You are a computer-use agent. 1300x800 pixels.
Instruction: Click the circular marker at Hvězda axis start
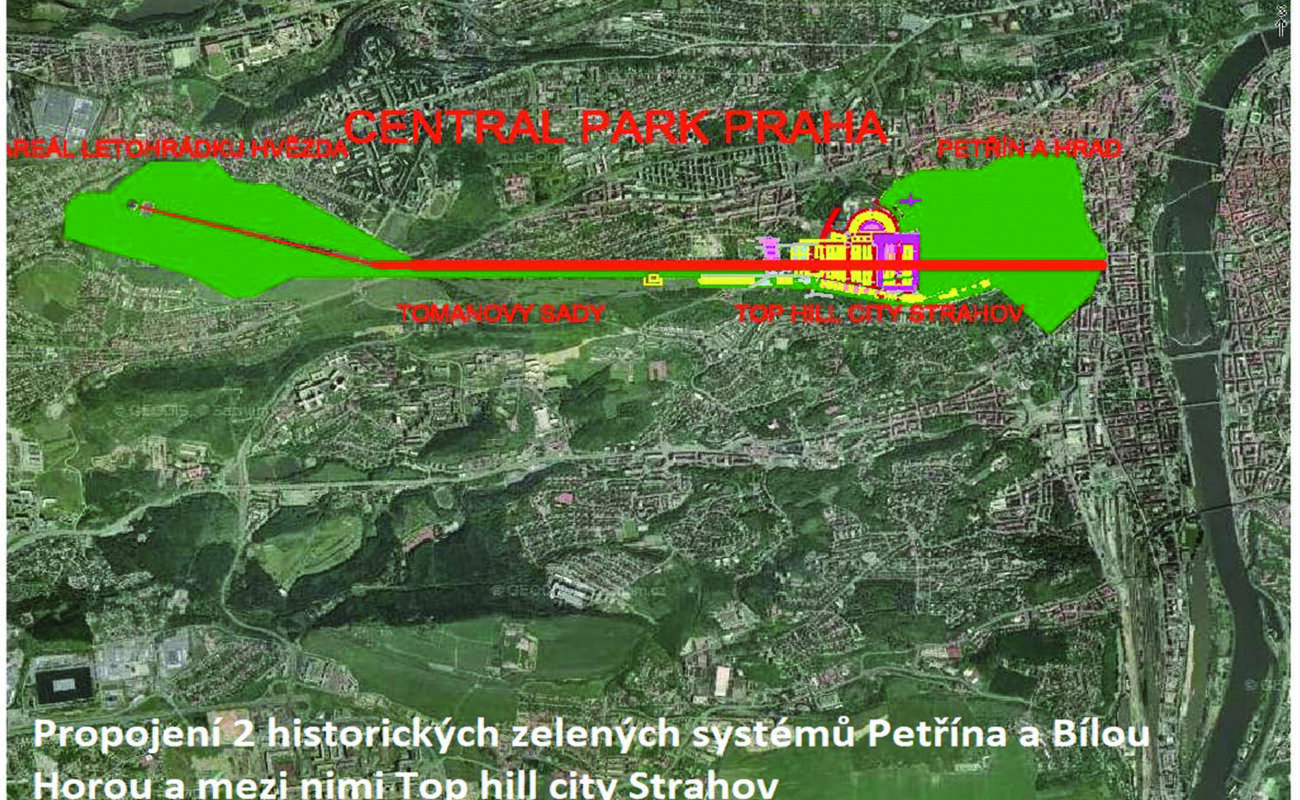pyautogui.click(x=134, y=205)
